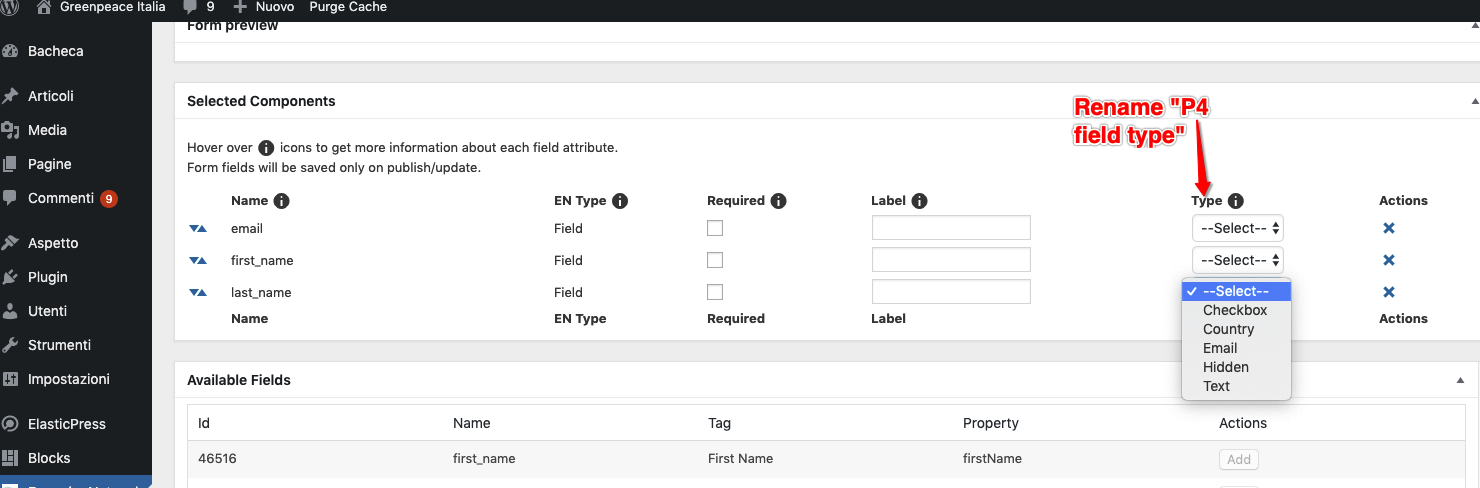The width and height of the screenshot is (1480, 488).
Task: Click the ElasticPress icon
Action: [x=10, y=424]
